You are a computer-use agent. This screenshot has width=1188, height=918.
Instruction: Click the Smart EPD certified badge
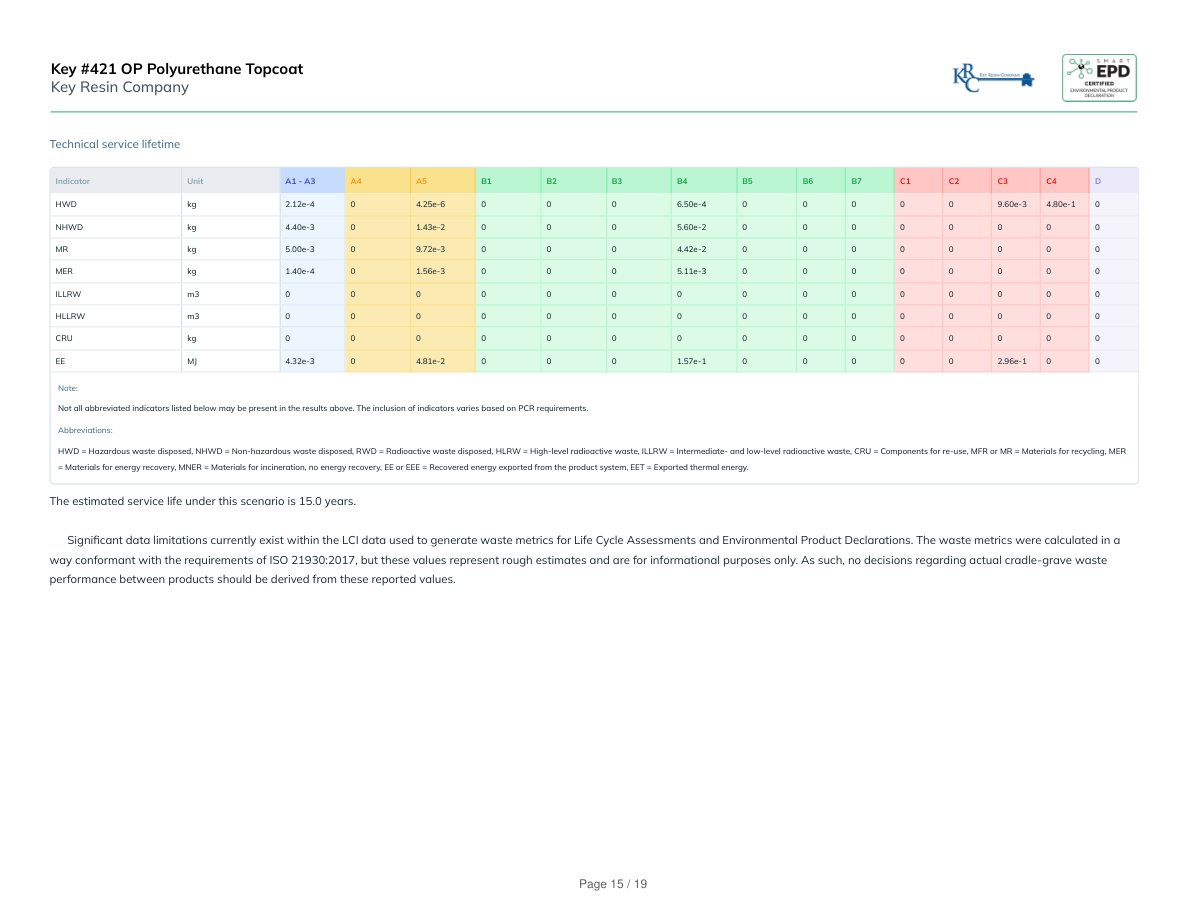1098,77
